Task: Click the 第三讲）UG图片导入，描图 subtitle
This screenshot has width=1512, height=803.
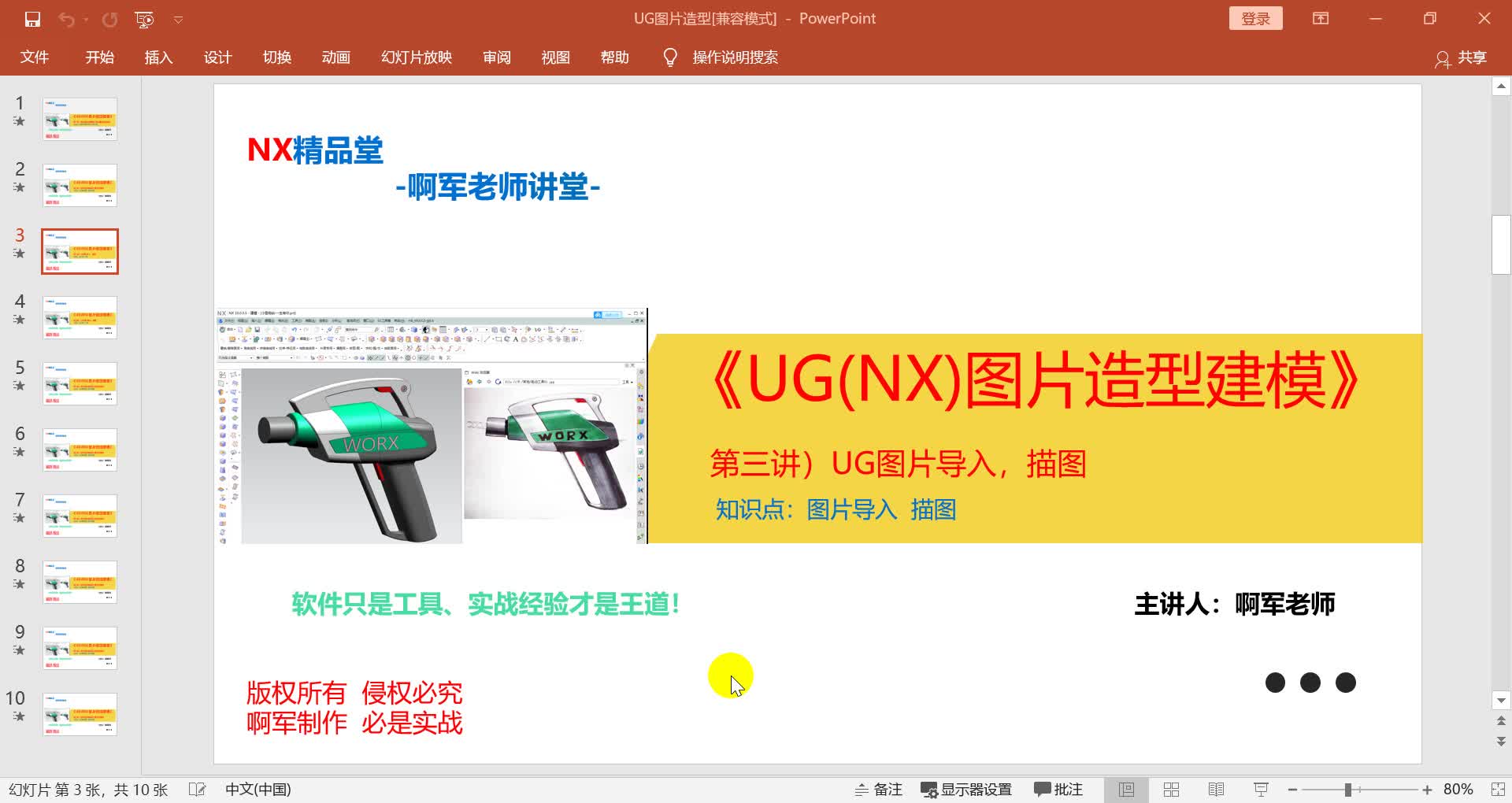Action: (x=898, y=464)
